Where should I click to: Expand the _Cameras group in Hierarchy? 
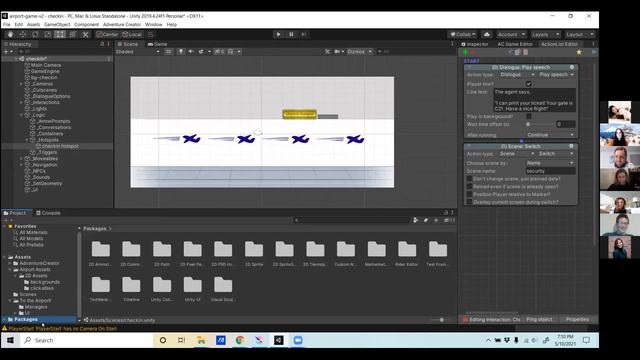(x=21, y=84)
